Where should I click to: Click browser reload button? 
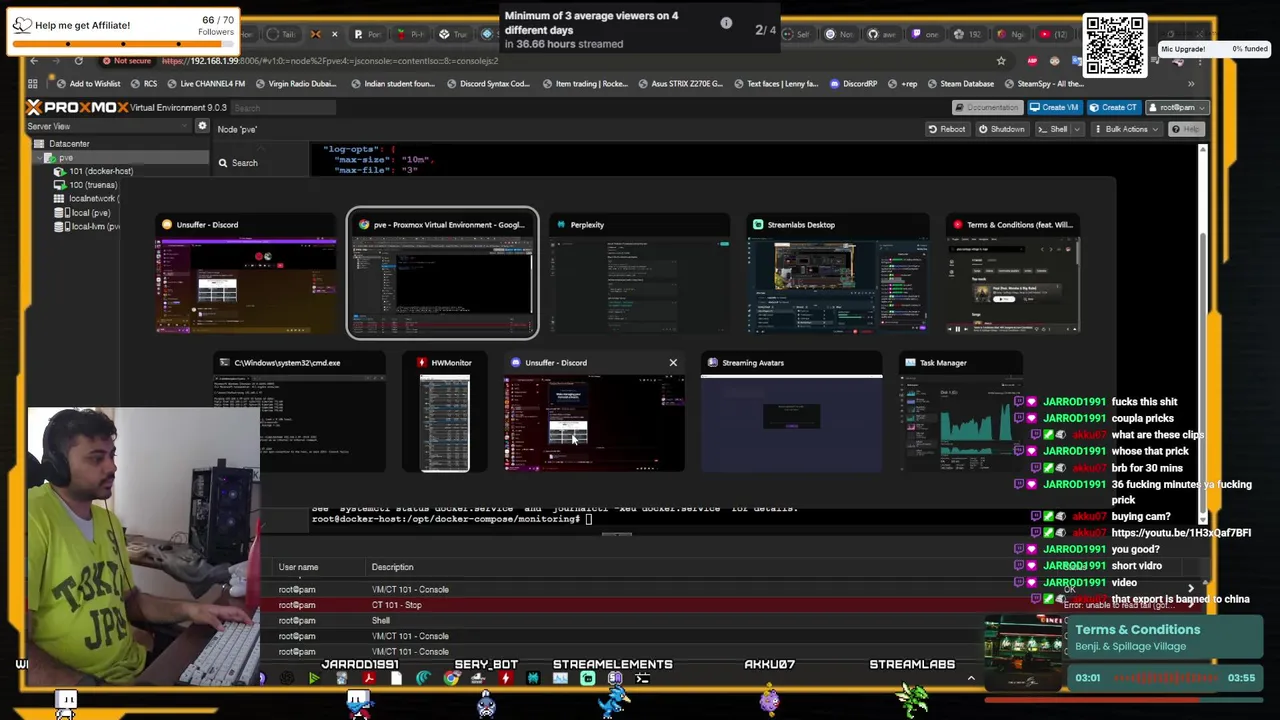coord(78,61)
